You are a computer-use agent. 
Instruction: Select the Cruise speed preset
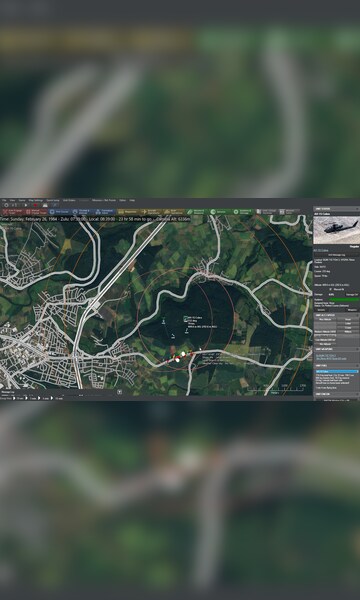tap(348, 328)
